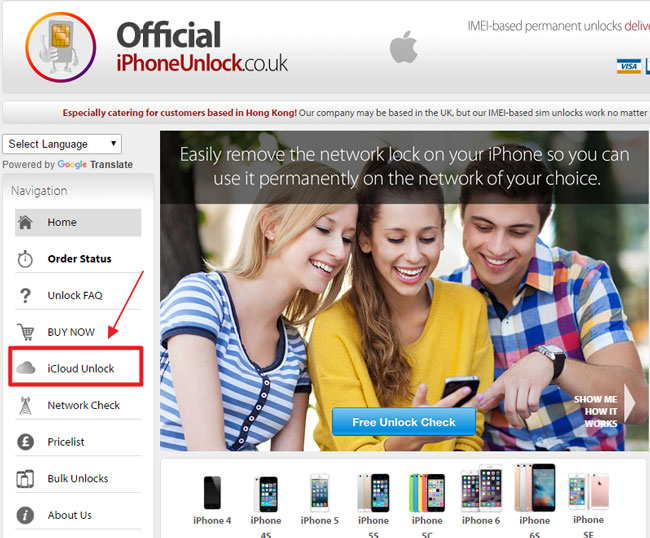Click the antenna tower icon beside Network Check
650x538 pixels.
pyautogui.click(x=25, y=405)
